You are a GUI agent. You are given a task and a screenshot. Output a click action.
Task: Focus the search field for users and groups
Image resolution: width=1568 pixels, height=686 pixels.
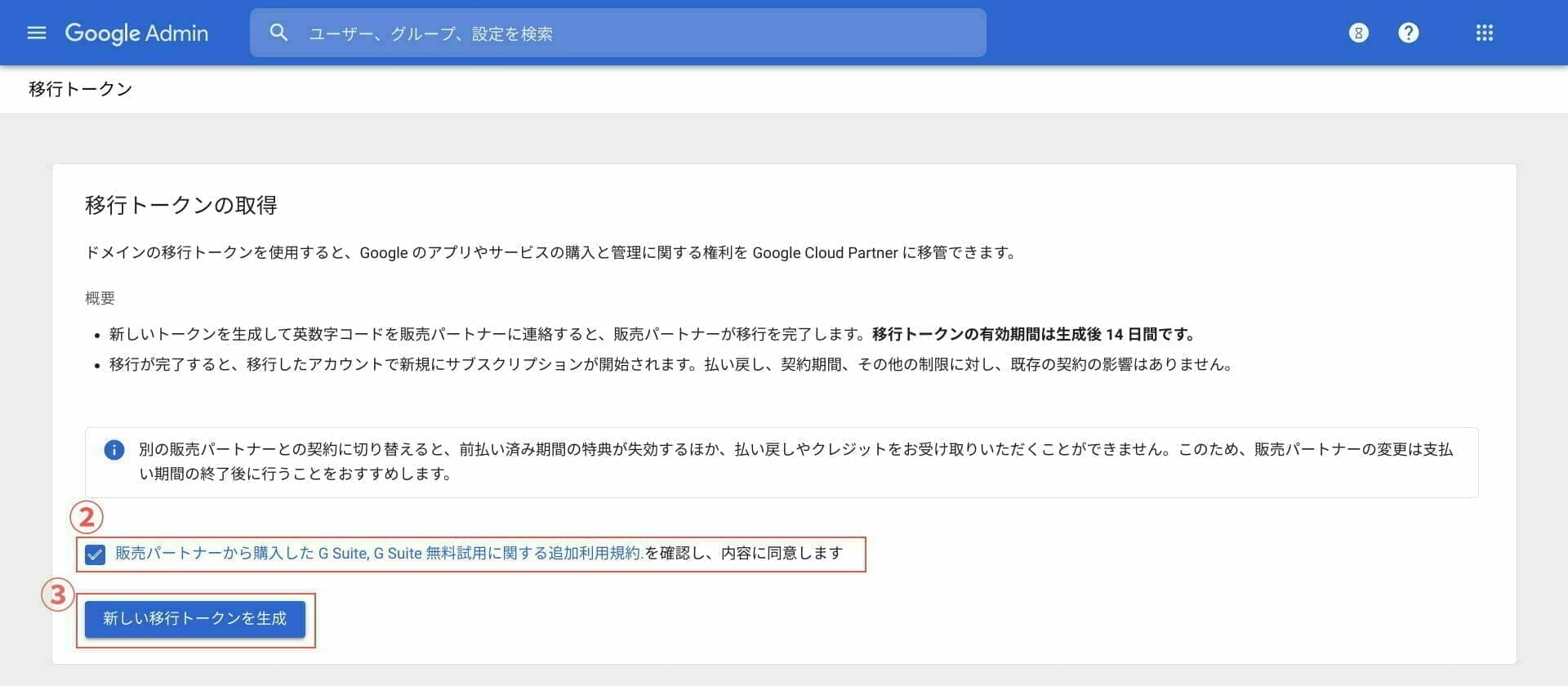pos(617,33)
